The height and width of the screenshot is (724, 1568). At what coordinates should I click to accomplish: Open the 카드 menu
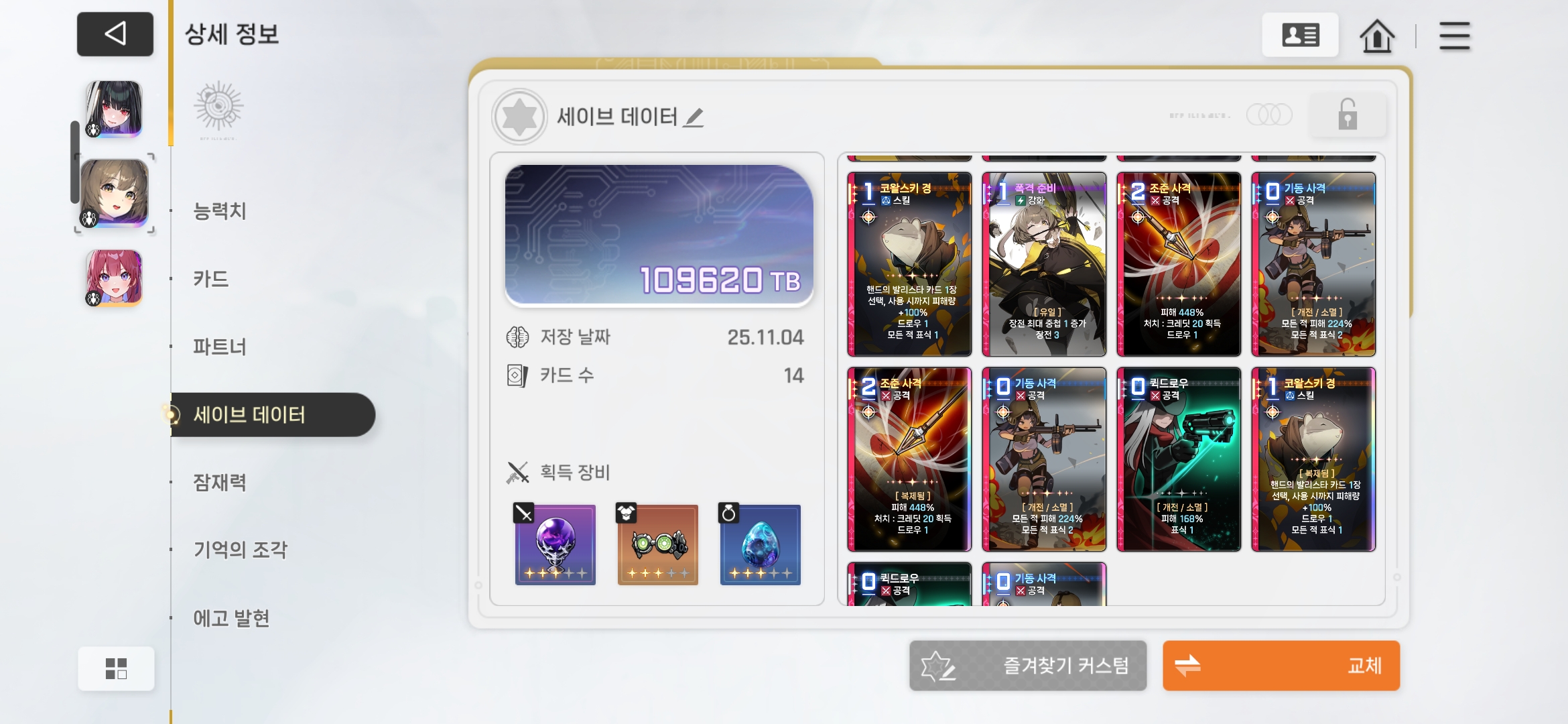click(211, 279)
